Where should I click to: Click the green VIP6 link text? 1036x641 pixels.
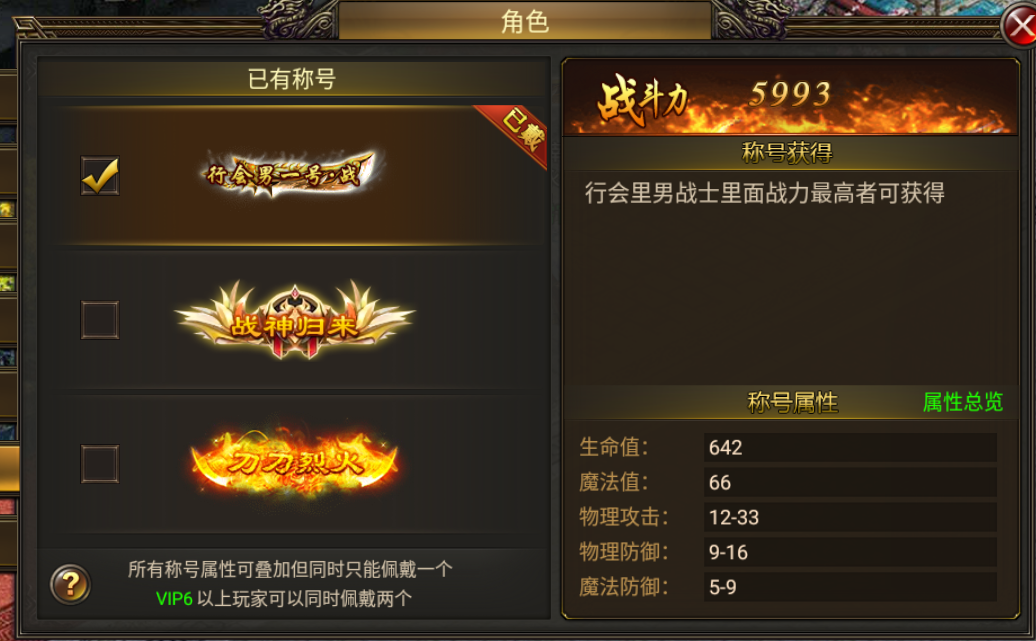[x=174, y=599]
